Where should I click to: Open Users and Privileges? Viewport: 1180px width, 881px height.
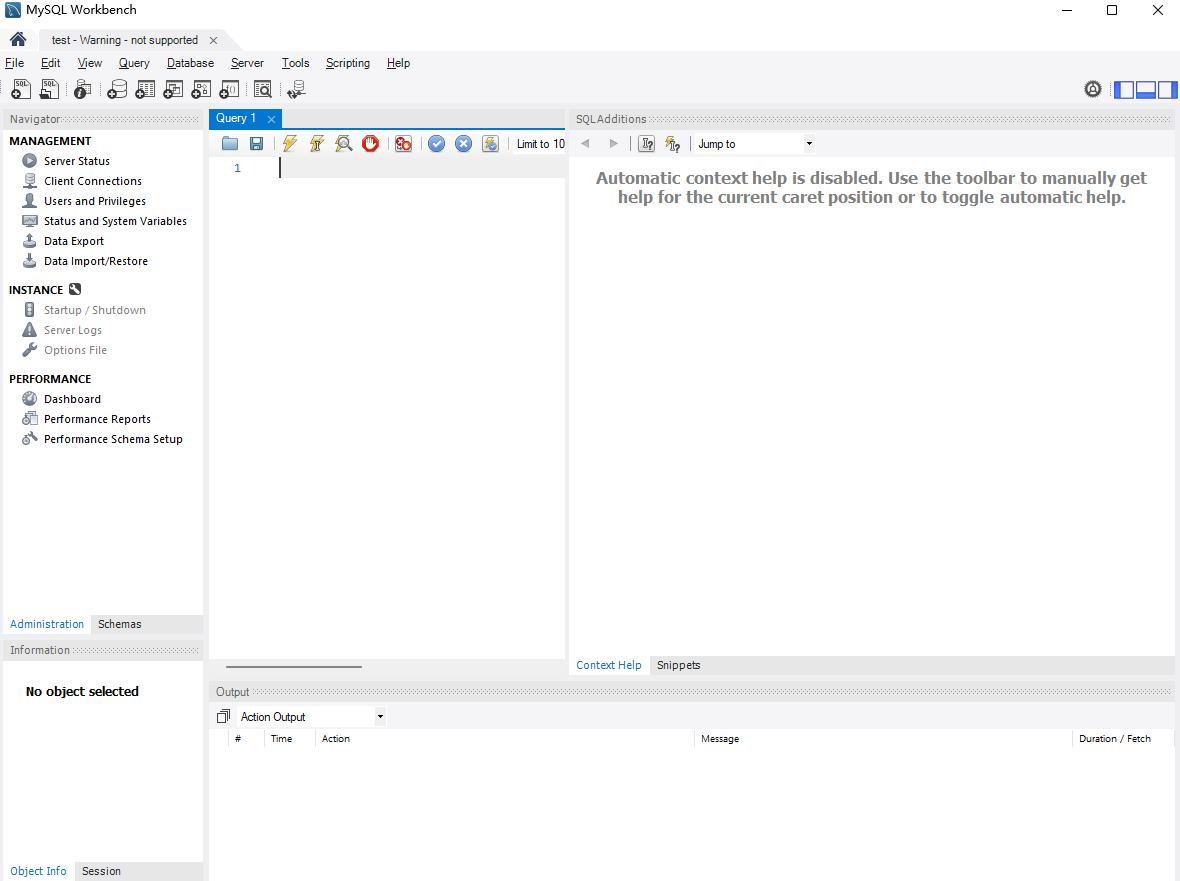tap(95, 201)
